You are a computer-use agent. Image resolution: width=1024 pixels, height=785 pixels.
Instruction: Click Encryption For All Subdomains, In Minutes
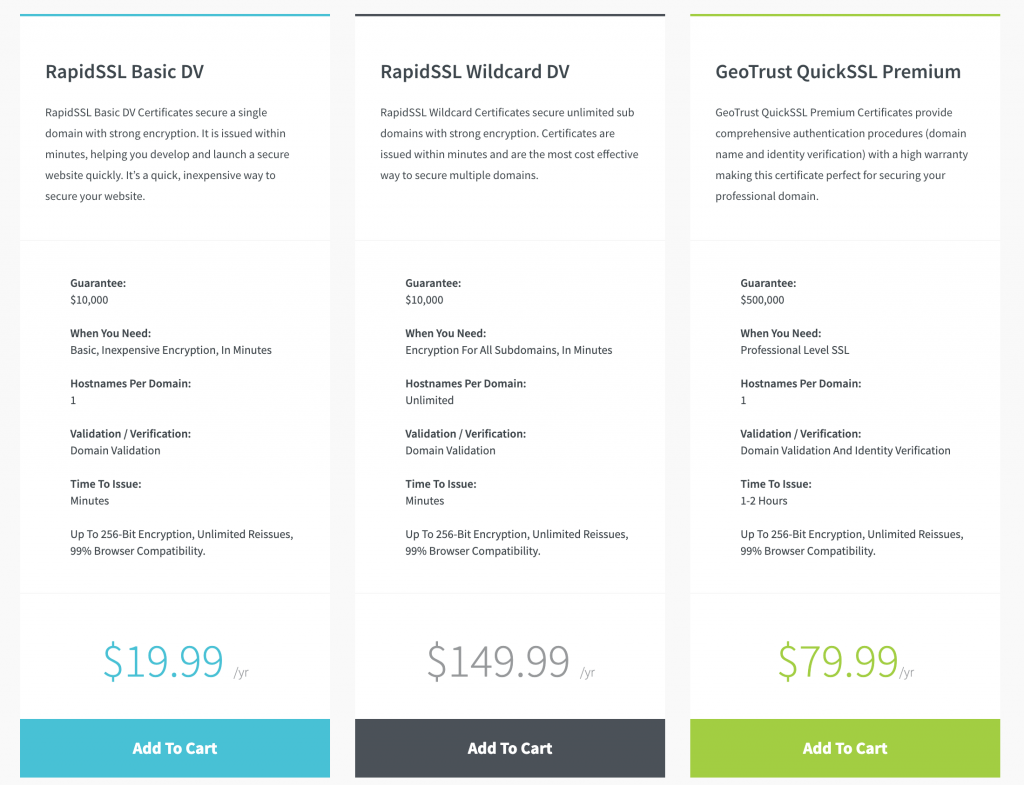tap(509, 350)
